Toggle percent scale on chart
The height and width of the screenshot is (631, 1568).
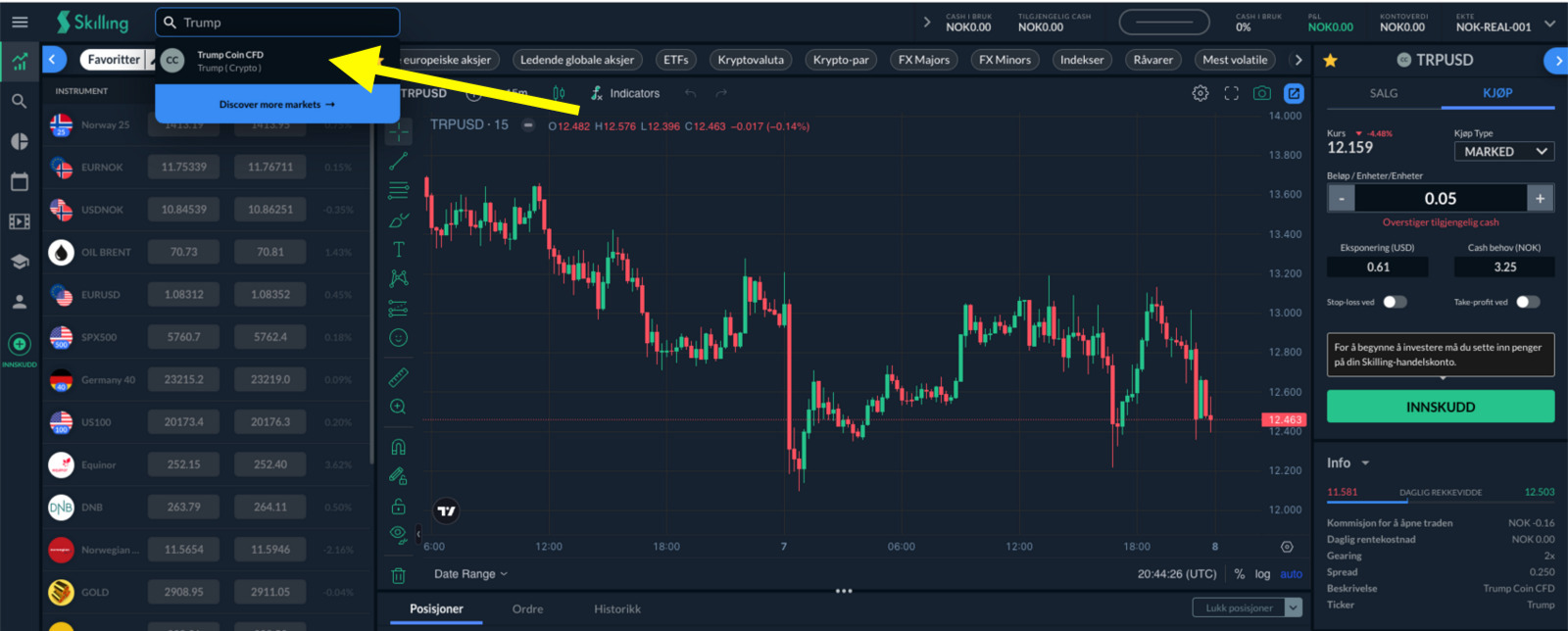point(1239,574)
